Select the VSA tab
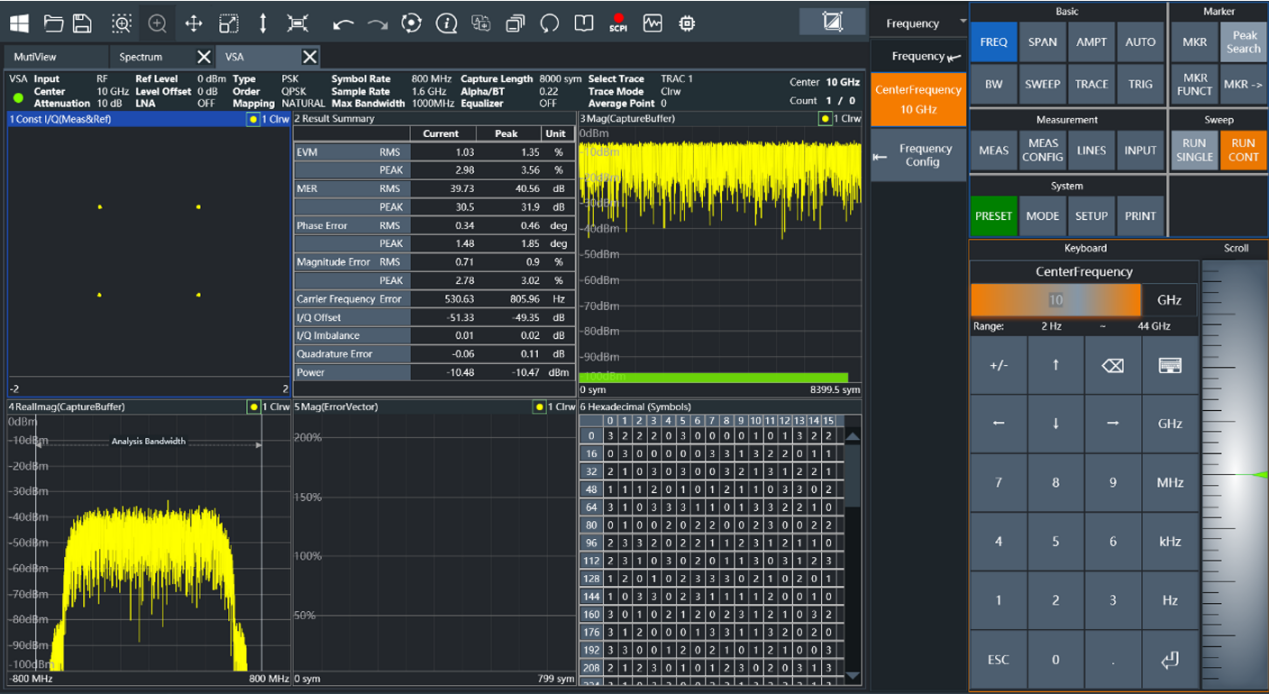1269x694 pixels. [x=234, y=57]
